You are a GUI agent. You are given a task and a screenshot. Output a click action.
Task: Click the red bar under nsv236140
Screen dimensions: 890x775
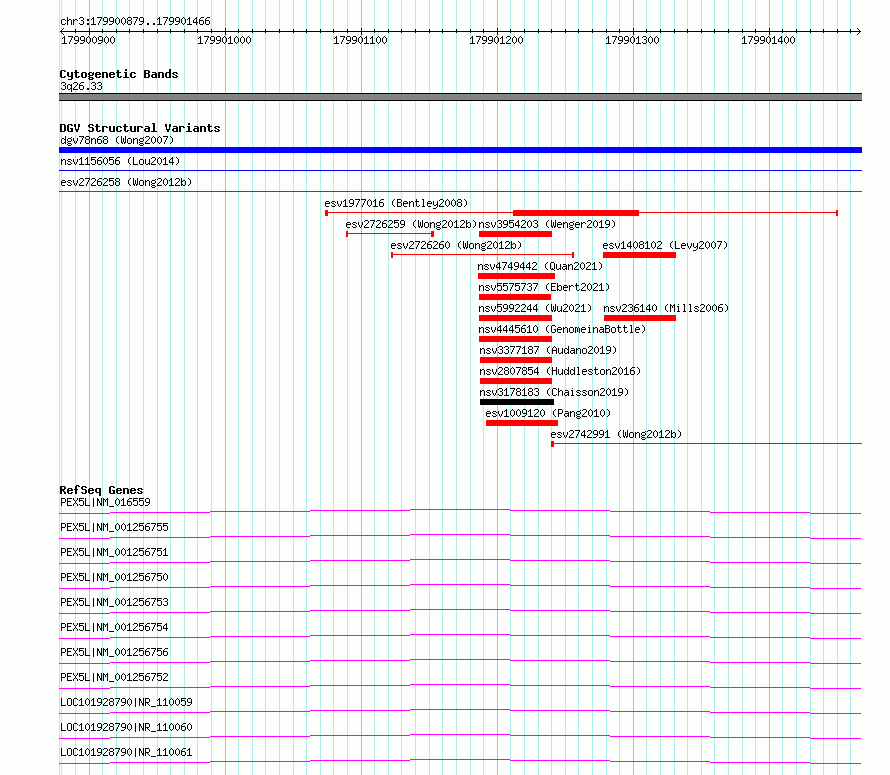point(640,318)
